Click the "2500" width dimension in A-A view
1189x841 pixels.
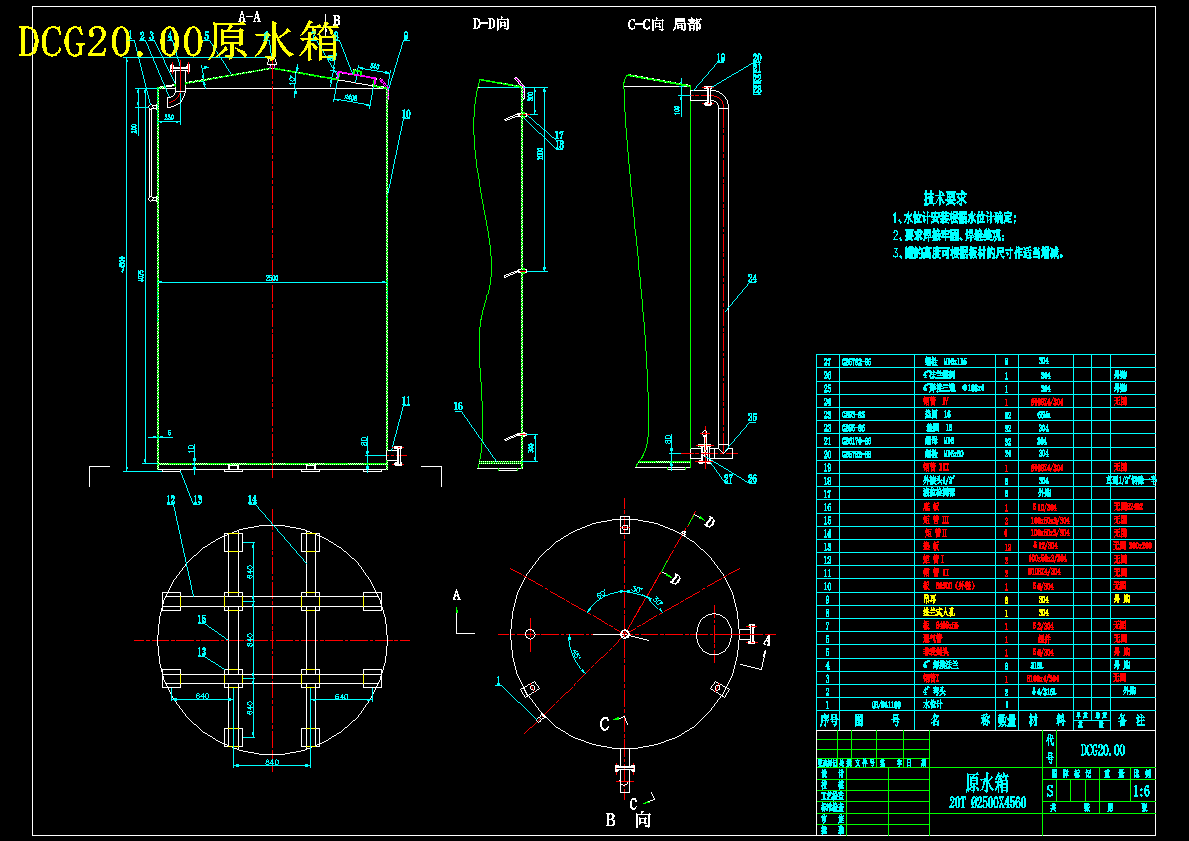point(272,278)
